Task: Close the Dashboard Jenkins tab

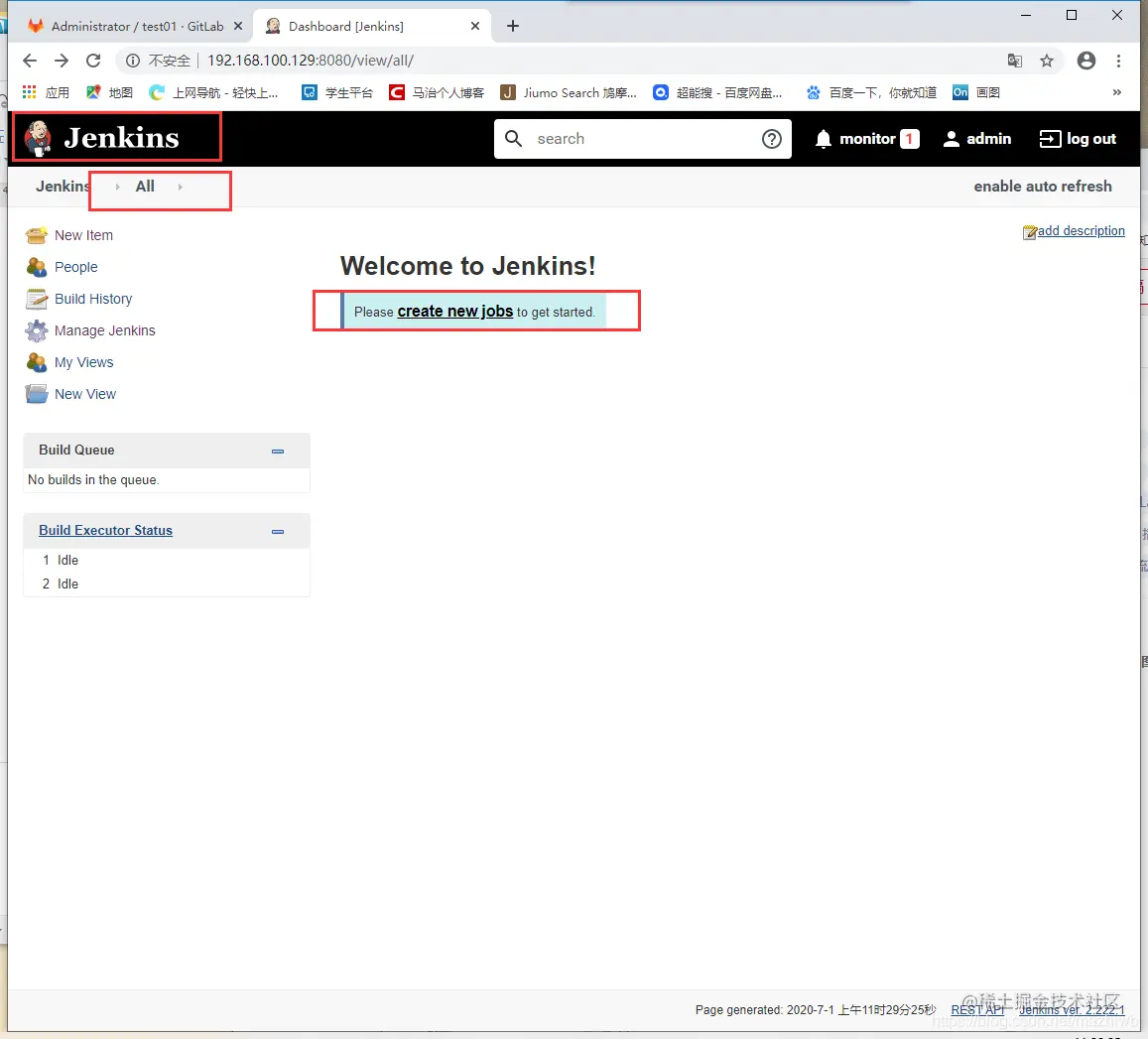Action: point(475,27)
